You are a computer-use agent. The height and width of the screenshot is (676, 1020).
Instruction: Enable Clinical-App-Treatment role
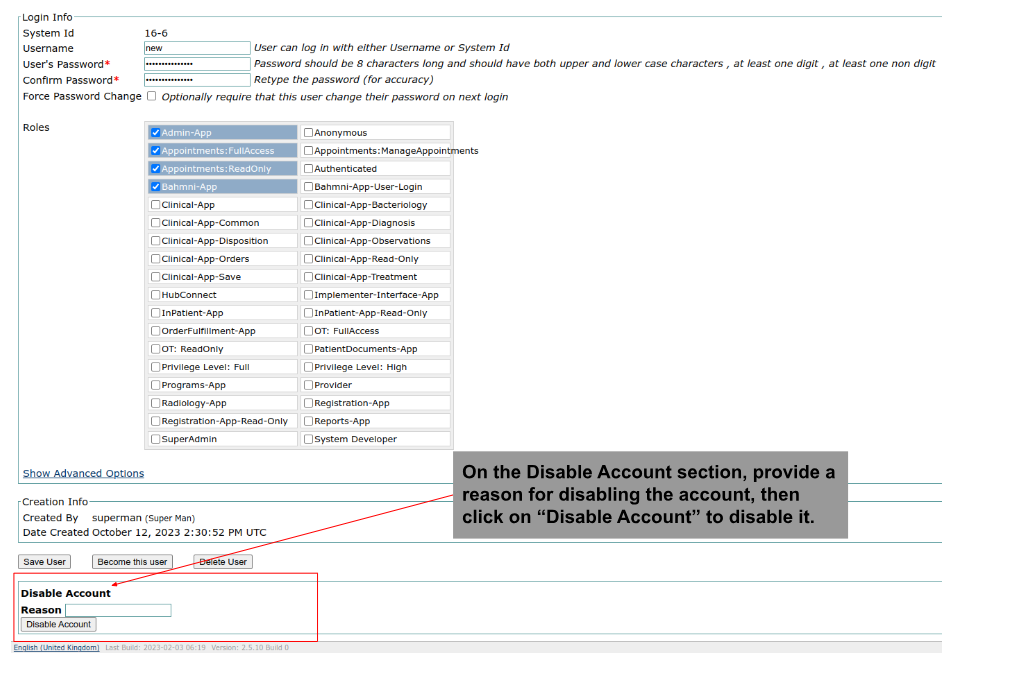(x=308, y=277)
